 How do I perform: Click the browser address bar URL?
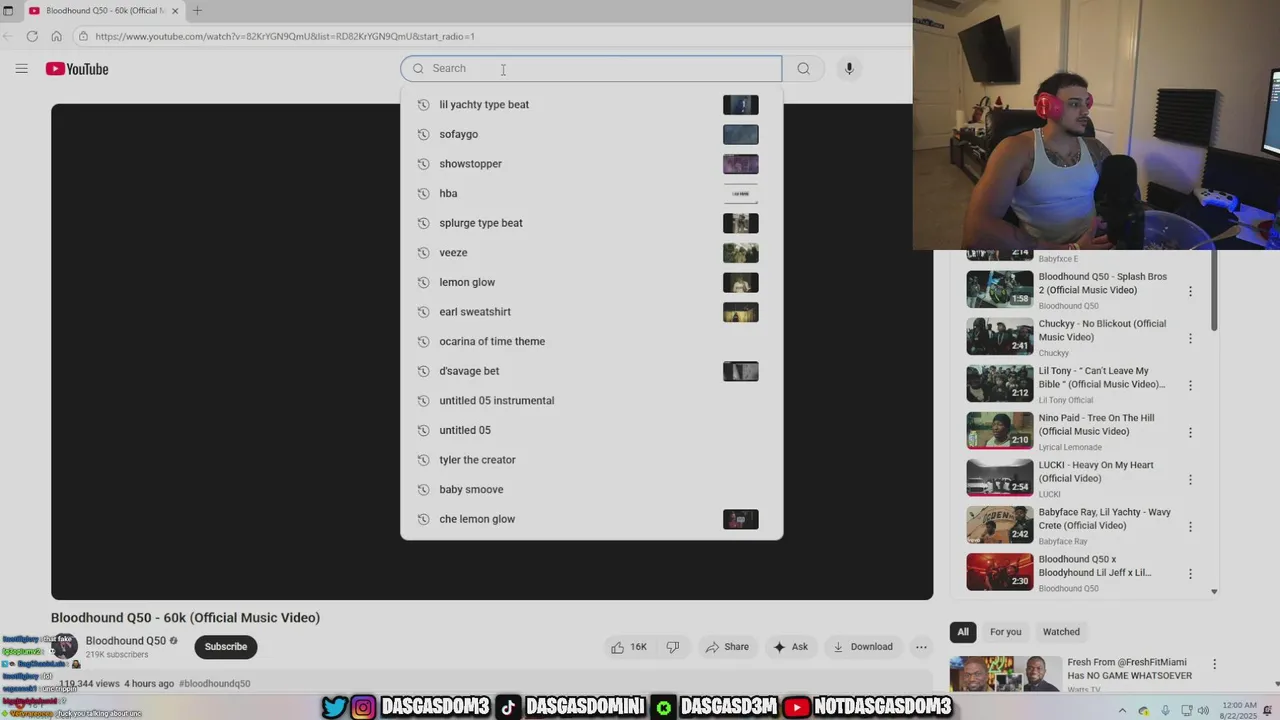click(x=285, y=36)
